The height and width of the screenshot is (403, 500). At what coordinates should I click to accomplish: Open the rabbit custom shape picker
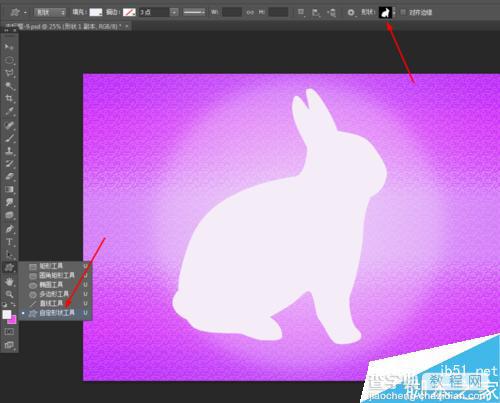(385, 13)
